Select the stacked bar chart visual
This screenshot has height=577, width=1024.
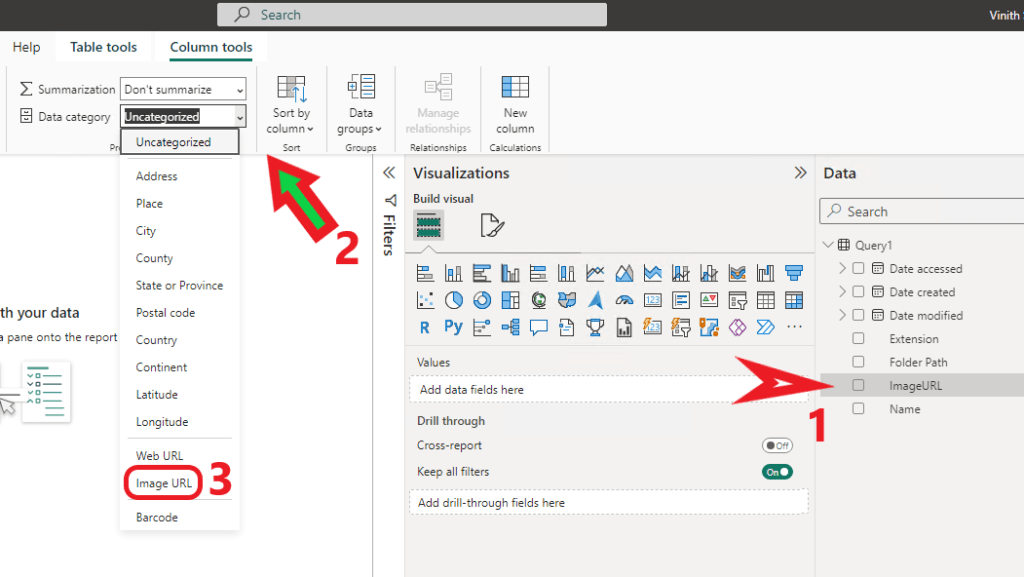pyautogui.click(x=425, y=273)
